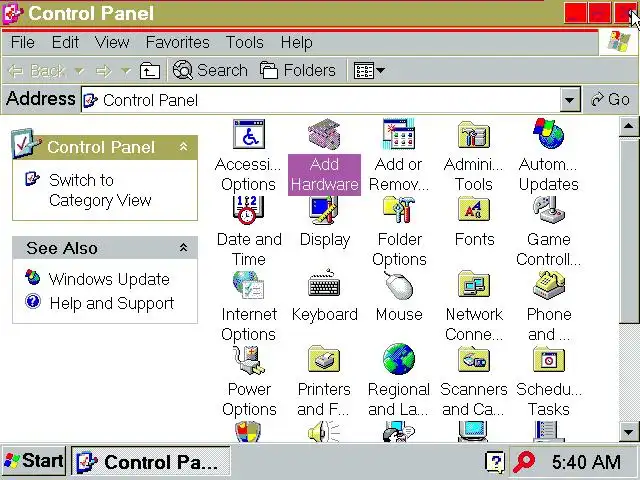Open Power Options applet
Screen dimensions: 640x480
[x=249, y=382]
